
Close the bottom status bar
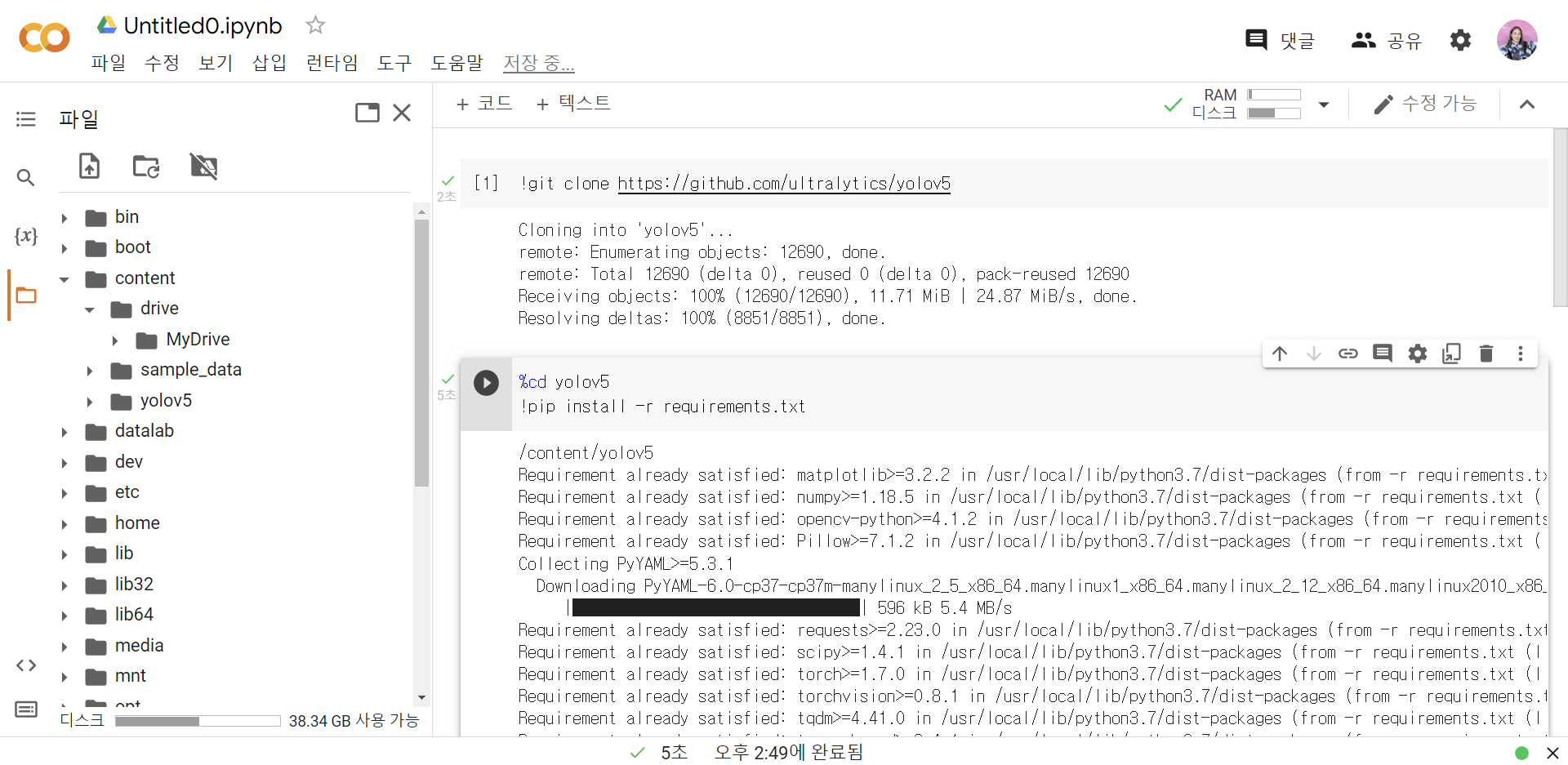(1552, 753)
